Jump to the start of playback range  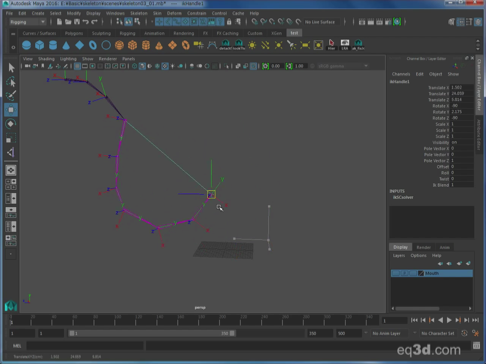coord(414,320)
